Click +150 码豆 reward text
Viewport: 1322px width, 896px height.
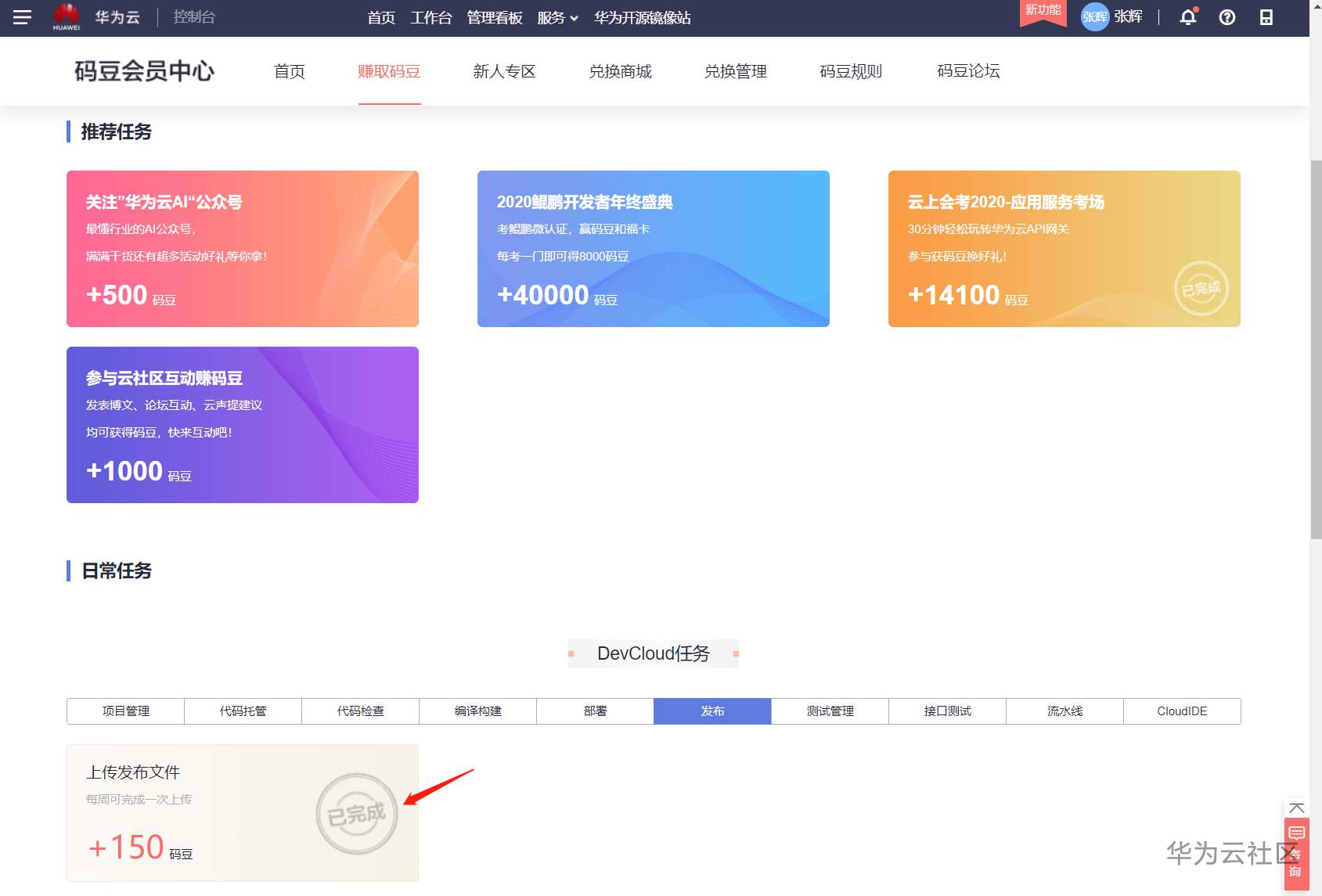(x=140, y=847)
